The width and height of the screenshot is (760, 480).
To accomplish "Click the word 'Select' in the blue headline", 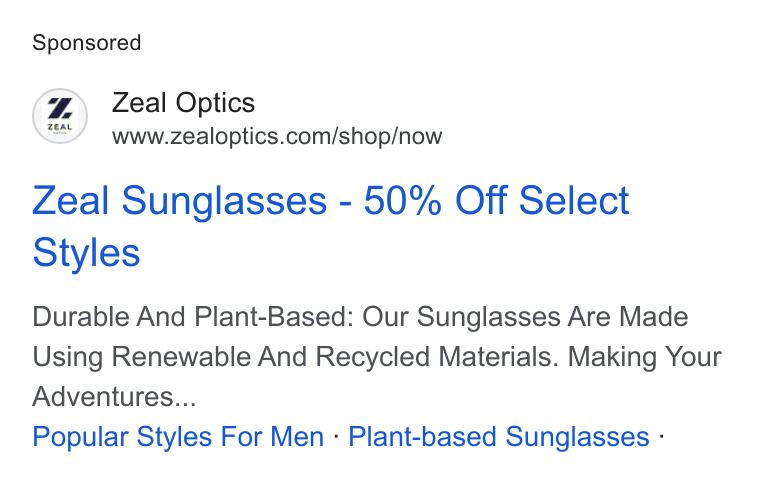I will click(574, 200).
